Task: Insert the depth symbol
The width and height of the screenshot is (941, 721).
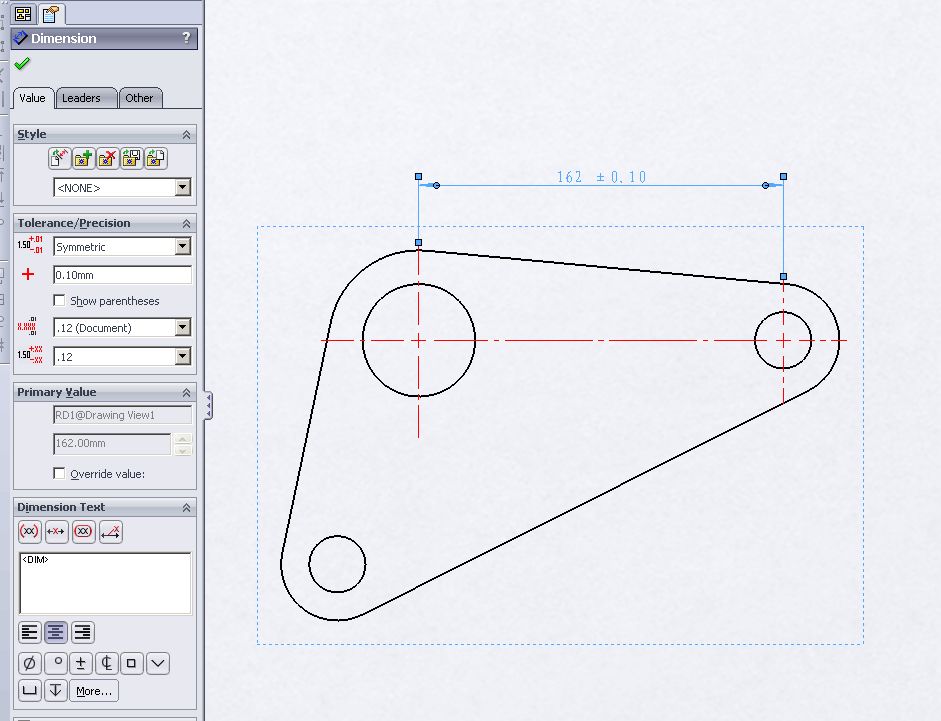Action: tap(55, 690)
